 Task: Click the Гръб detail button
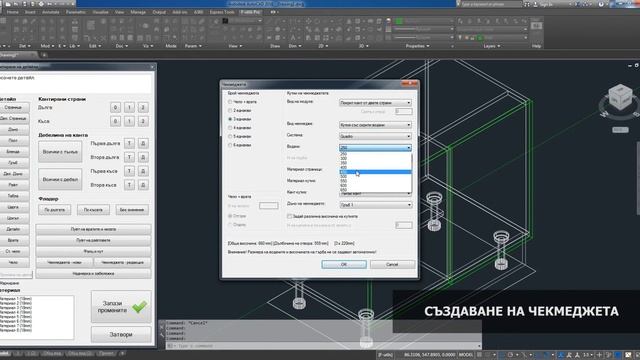point(13,162)
